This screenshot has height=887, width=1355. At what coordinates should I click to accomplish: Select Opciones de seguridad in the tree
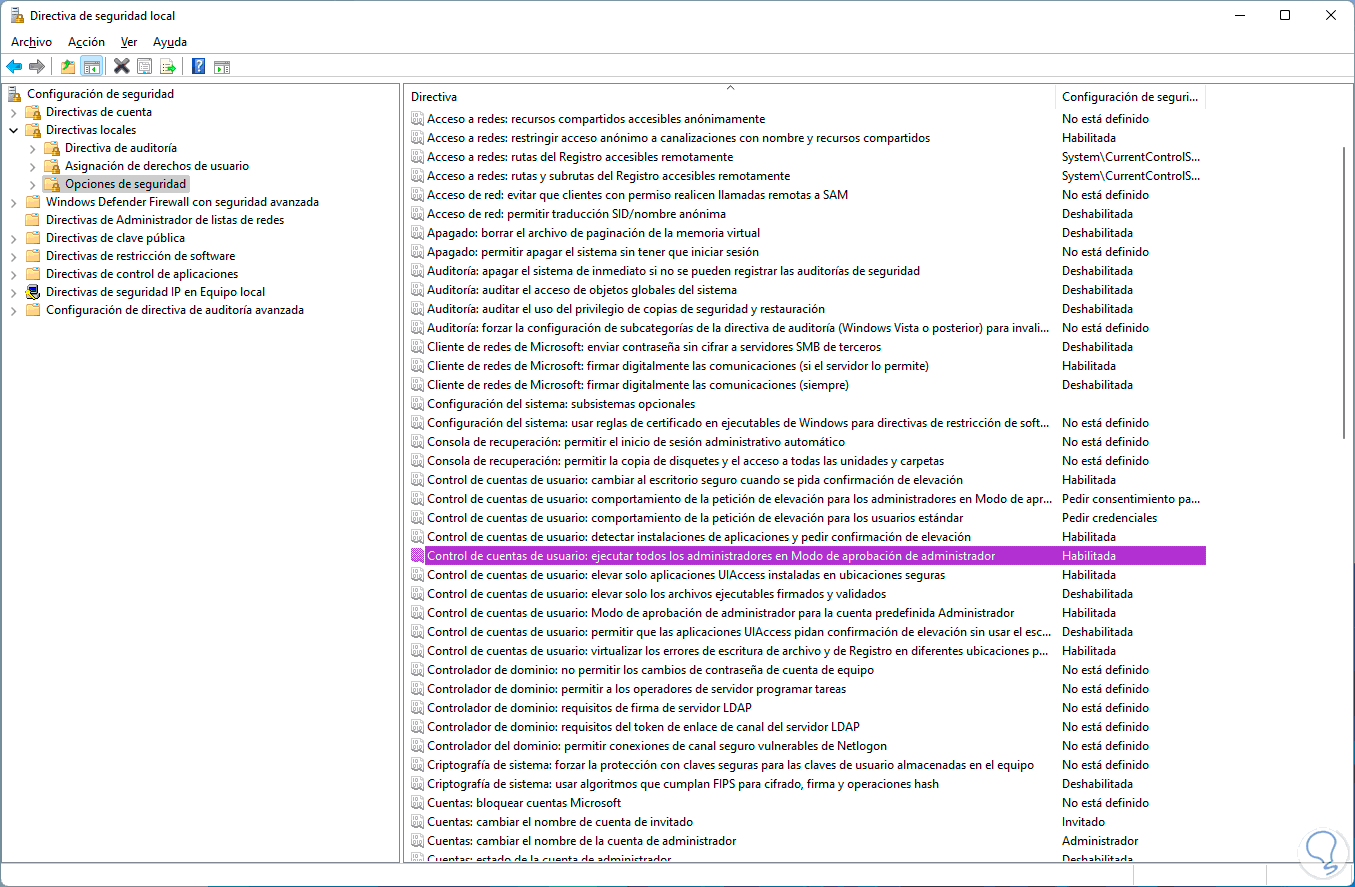pyautogui.click(x=125, y=184)
